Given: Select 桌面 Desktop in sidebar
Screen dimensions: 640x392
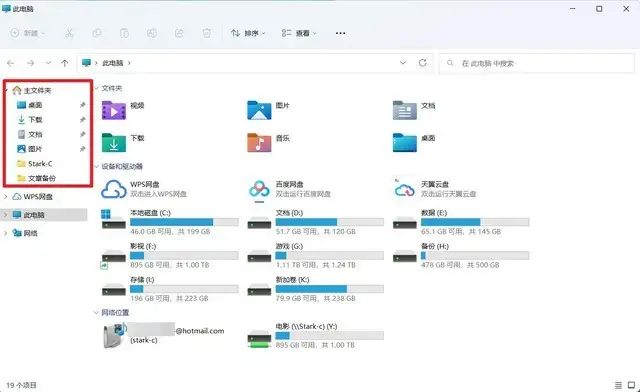Looking at the screenshot, I should [x=35, y=105].
